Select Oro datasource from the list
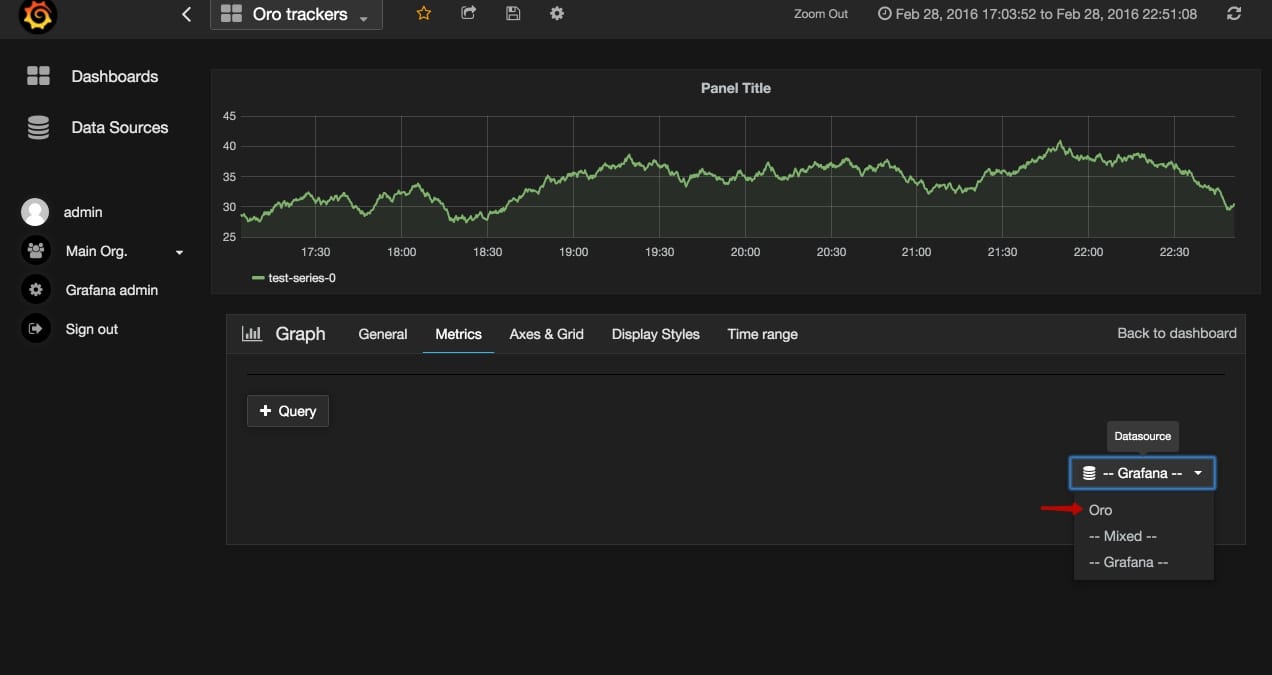This screenshot has height=675, width=1272. coord(1100,510)
